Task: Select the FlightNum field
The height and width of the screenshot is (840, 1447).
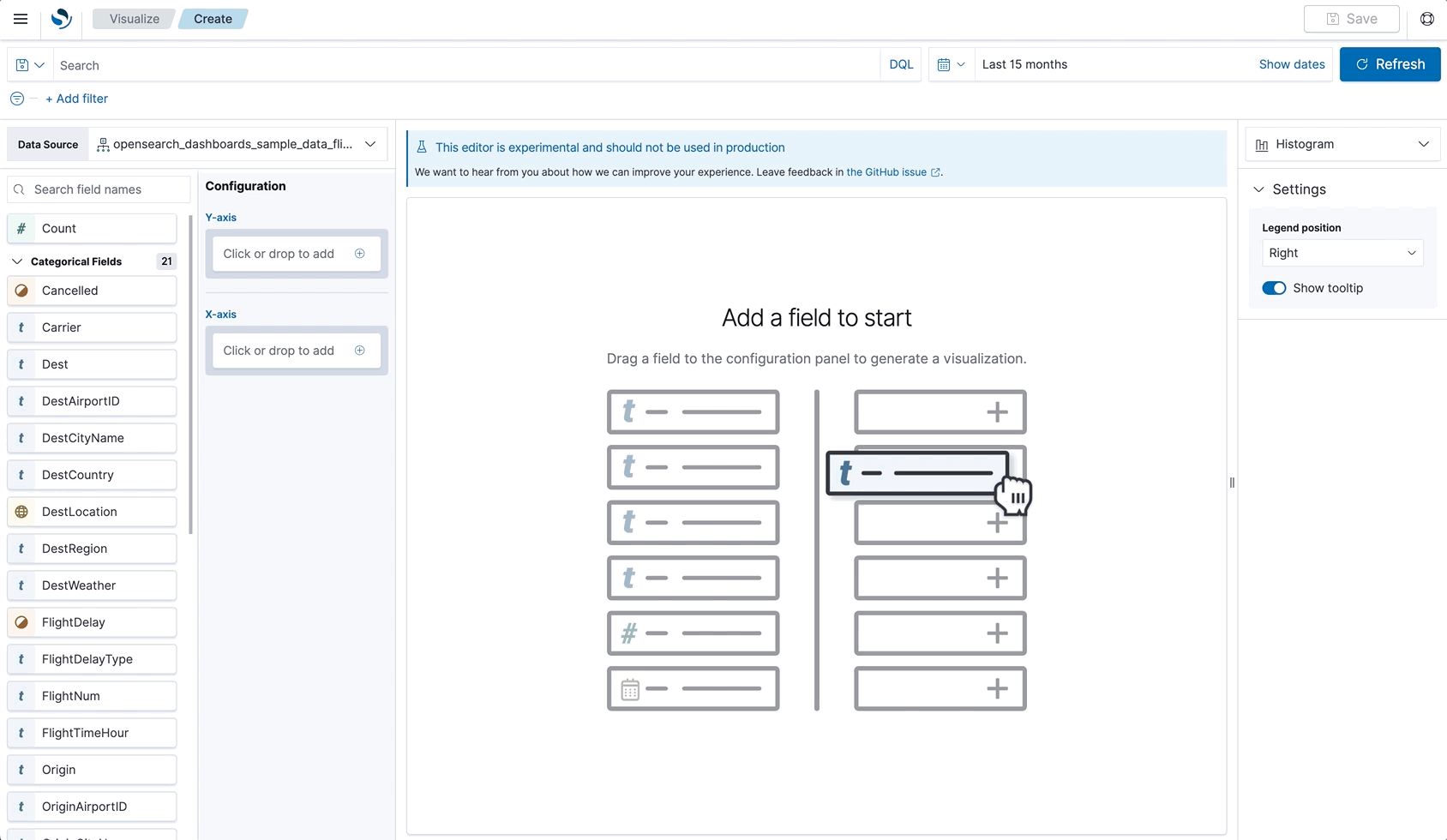Action: (92, 696)
